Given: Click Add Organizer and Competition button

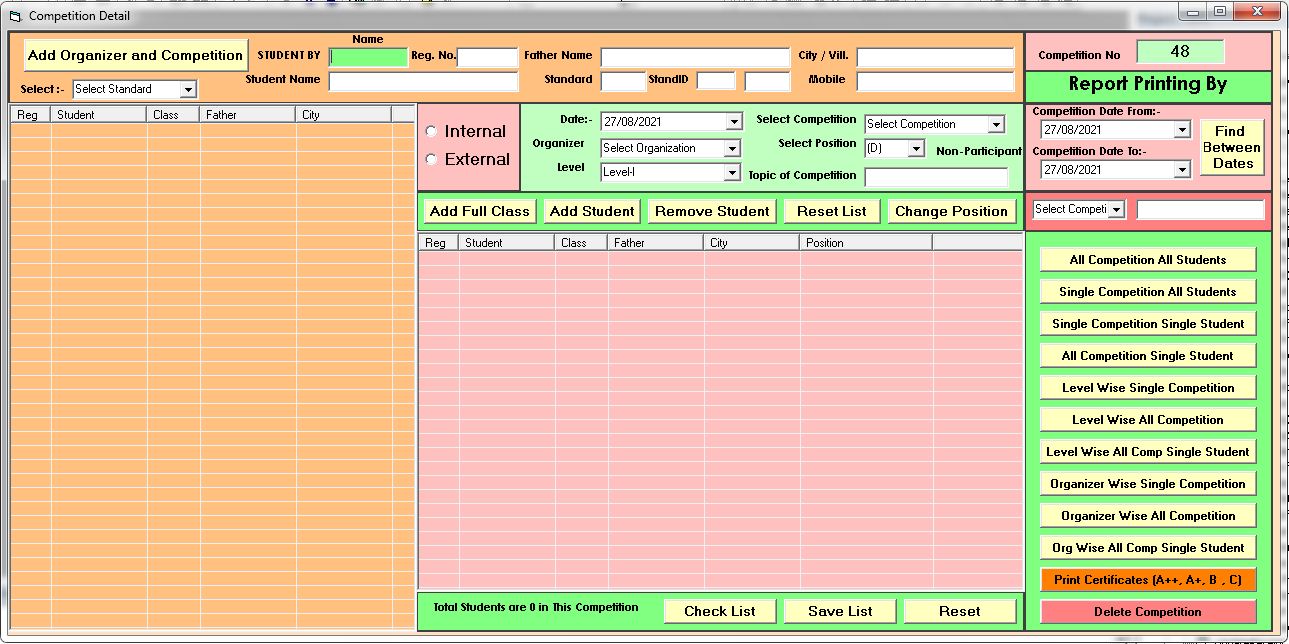Looking at the screenshot, I should 135,55.
